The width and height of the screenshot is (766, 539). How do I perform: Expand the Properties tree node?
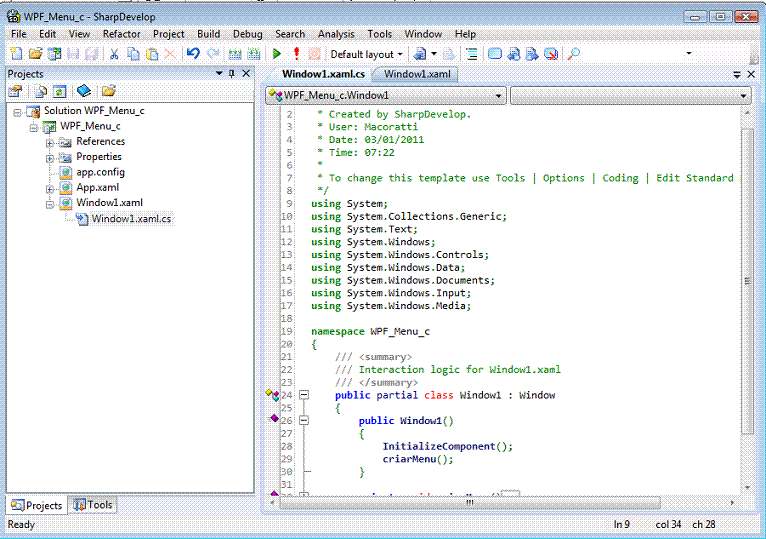click(50, 158)
